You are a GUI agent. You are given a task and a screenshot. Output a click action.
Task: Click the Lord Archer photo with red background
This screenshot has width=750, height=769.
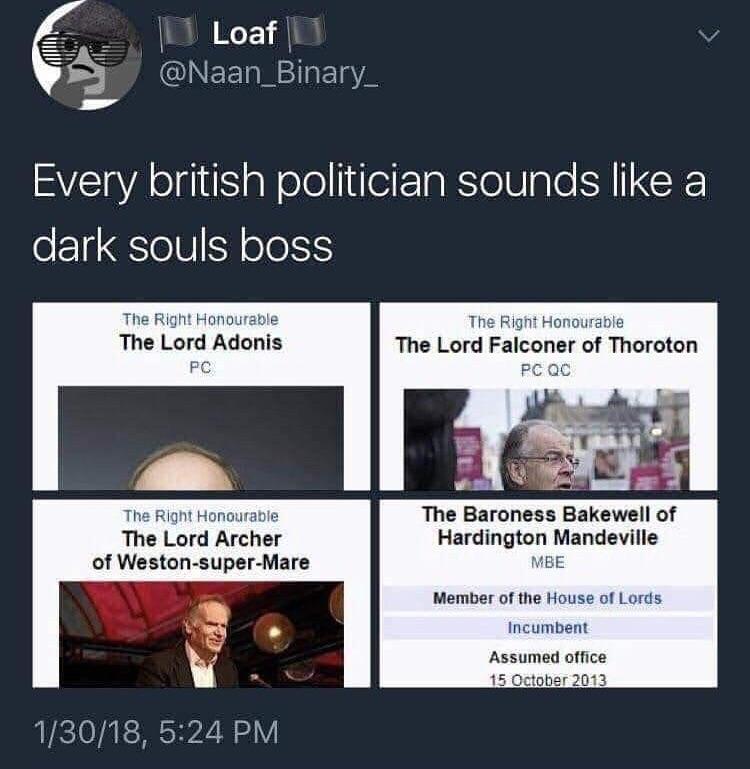point(201,634)
